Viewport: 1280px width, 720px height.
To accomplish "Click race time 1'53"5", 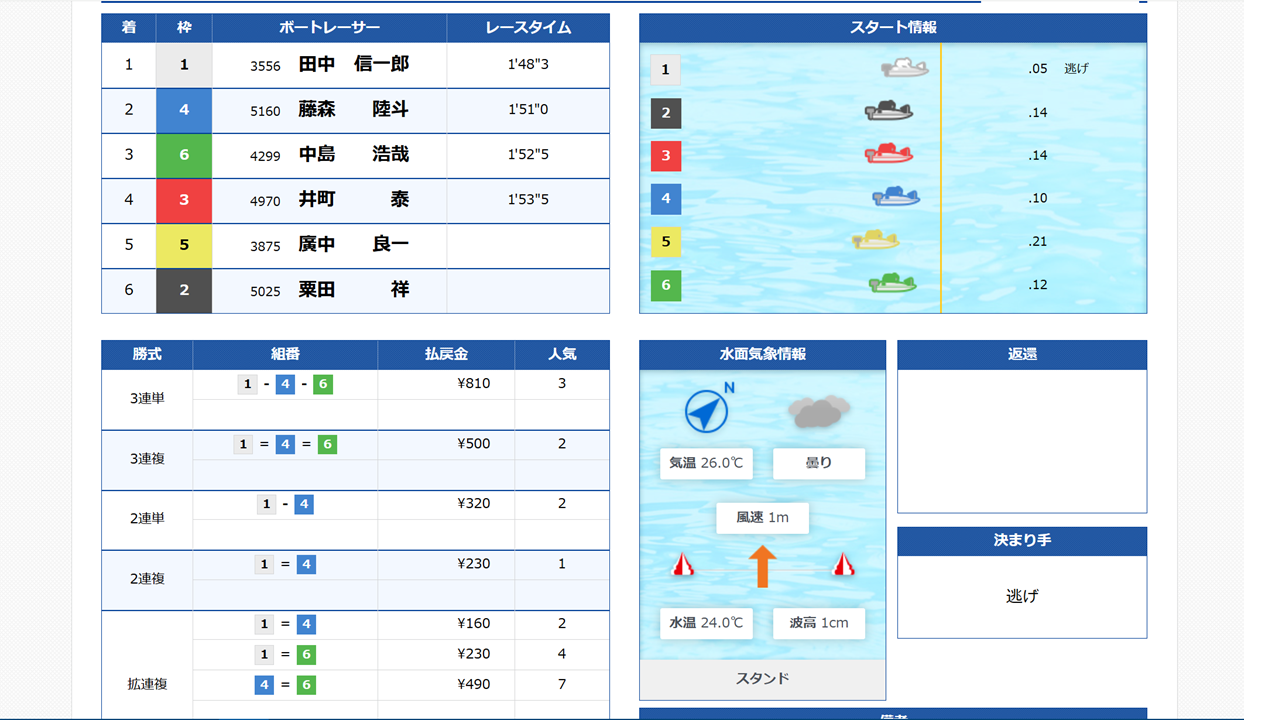I will (x=528, y=199).
